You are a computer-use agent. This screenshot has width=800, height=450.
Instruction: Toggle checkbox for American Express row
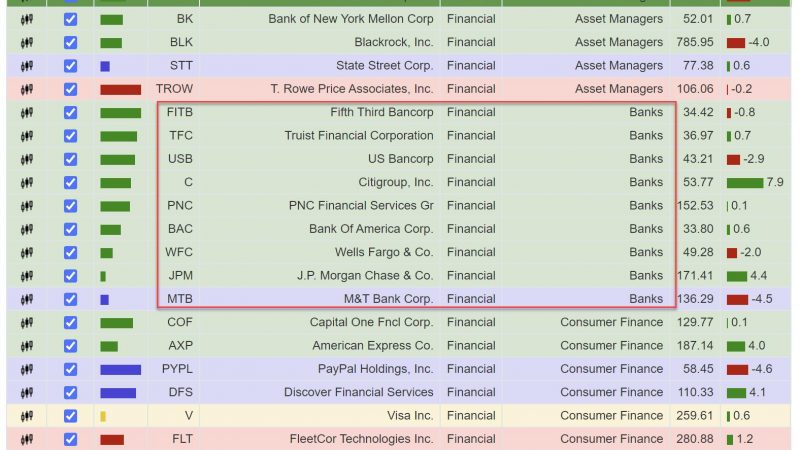pos(70,346)
